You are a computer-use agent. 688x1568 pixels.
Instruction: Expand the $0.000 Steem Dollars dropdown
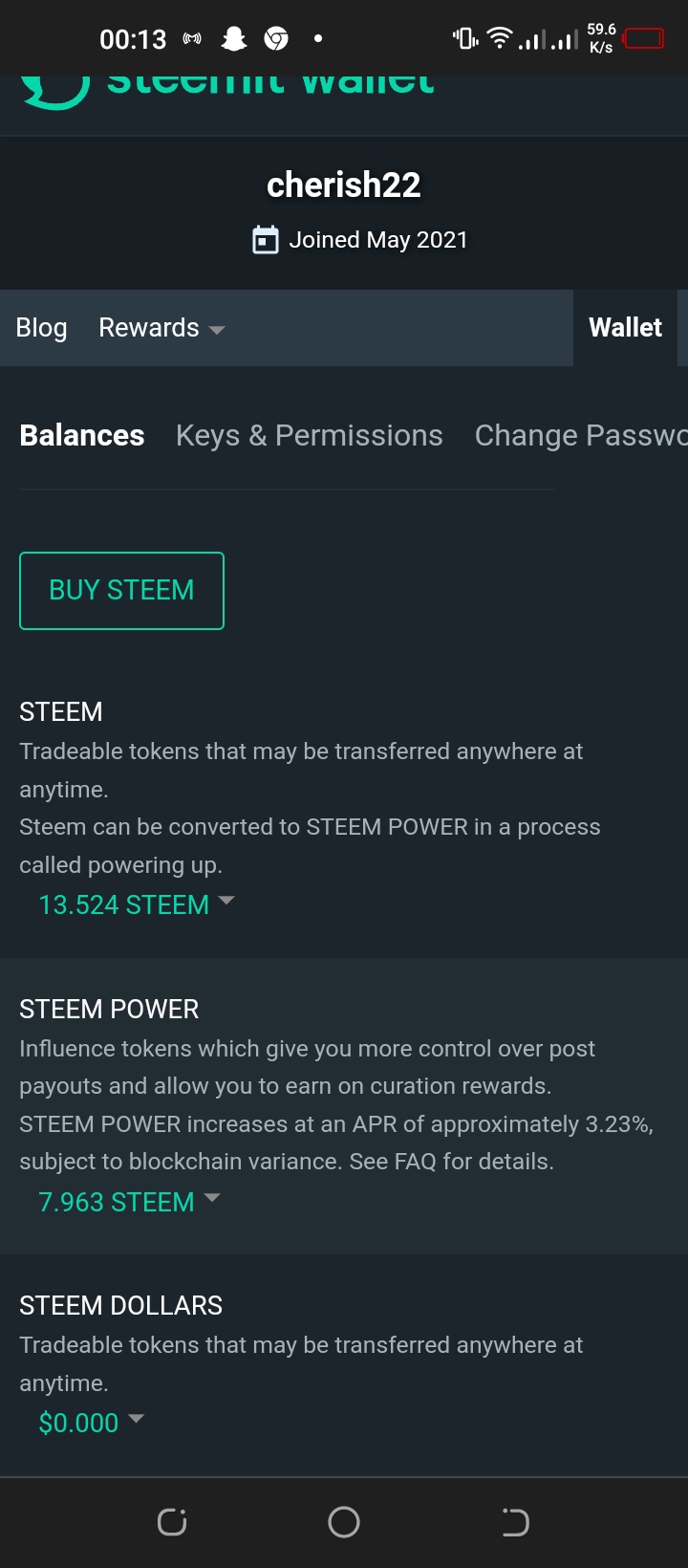click(91, 1423)
